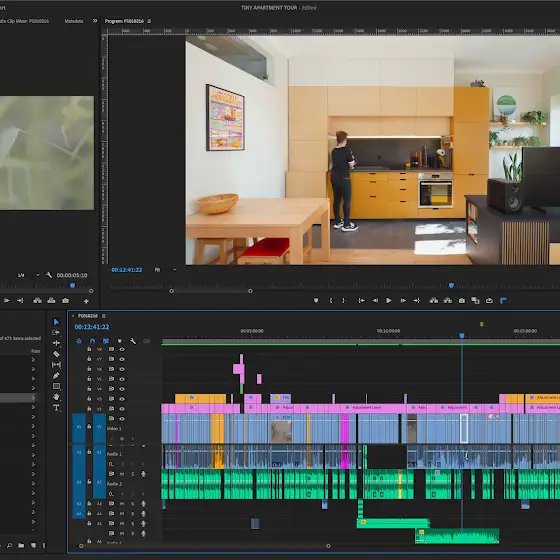This screenshot has height=560, width=560.
Task: Export frame from Program monitor camera icon
Action: coord(462,301)
